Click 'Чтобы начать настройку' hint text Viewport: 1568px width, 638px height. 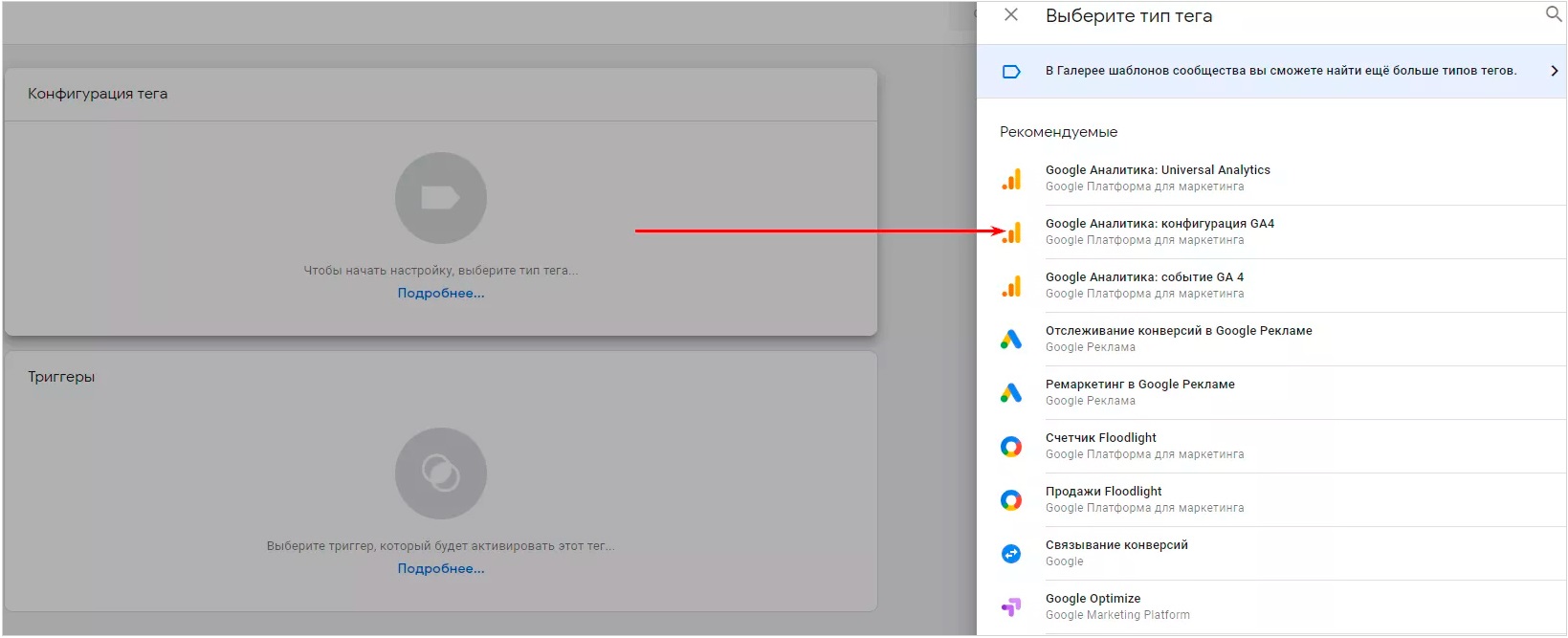[441, 271]
